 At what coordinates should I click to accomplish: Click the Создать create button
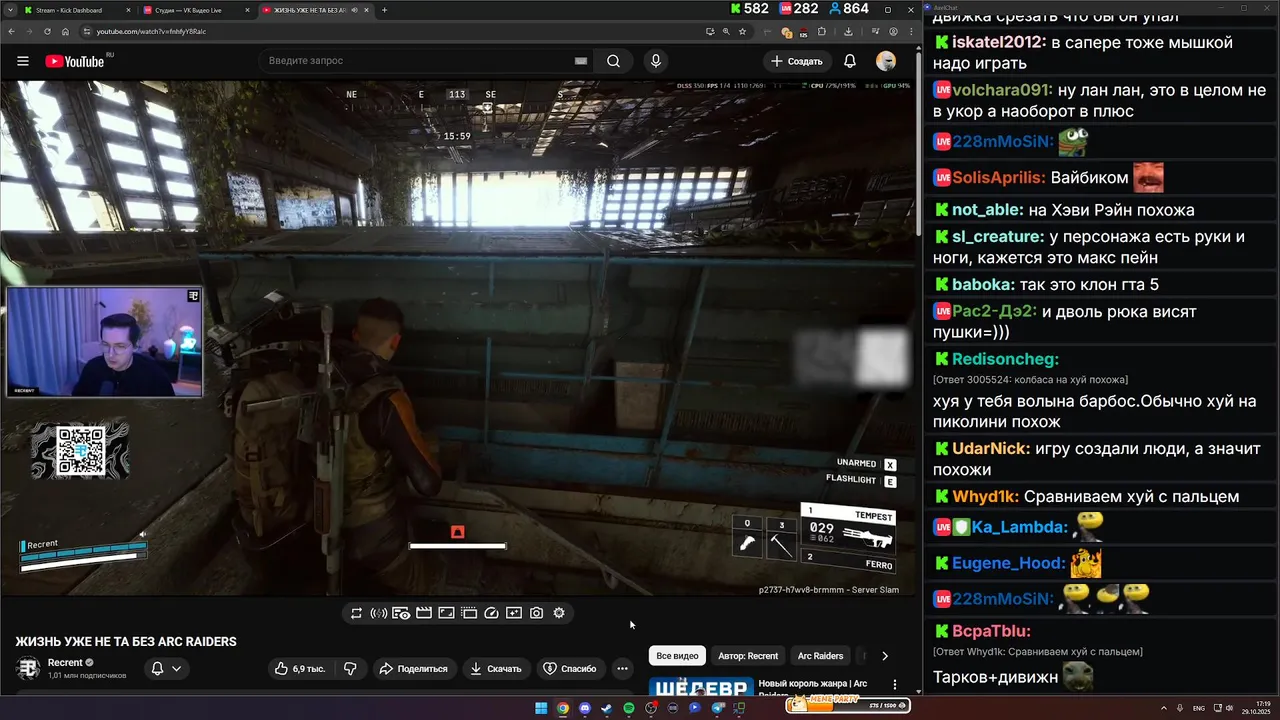click(x=797, y=61)
